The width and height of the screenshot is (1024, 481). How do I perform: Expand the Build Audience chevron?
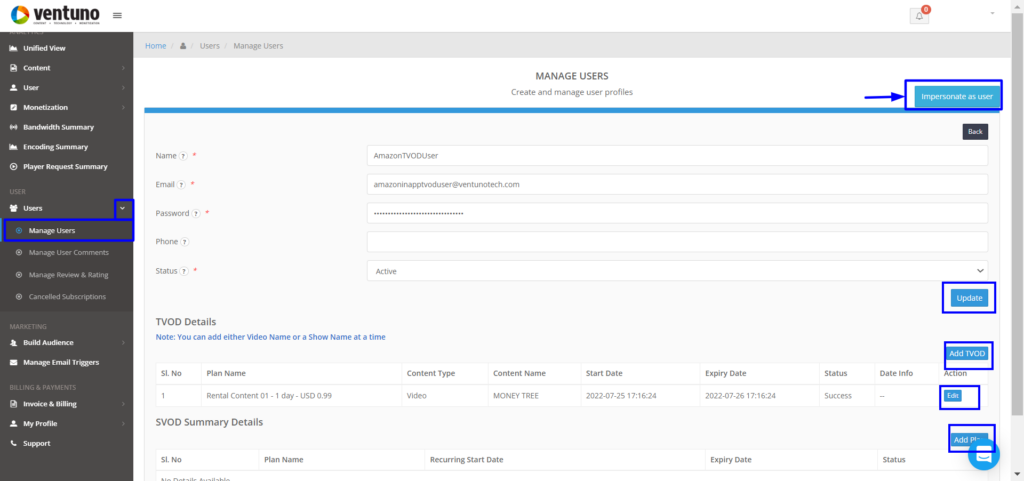coord(123,343)
